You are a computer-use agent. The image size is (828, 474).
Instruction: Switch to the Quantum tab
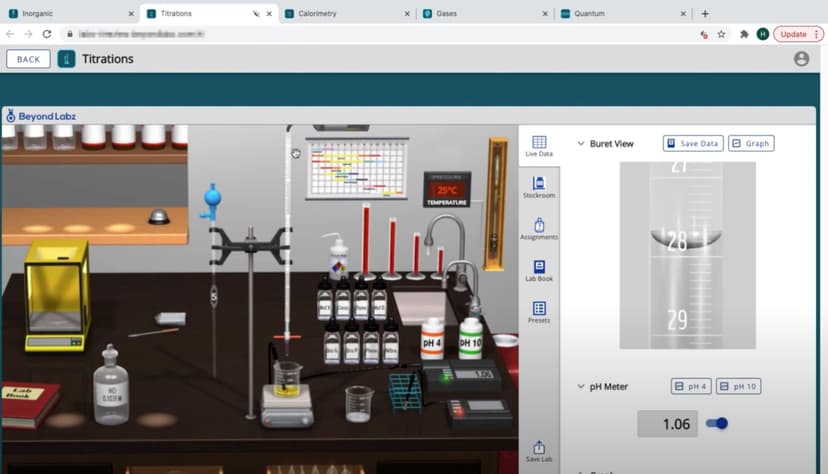click(x=623, y=14)
